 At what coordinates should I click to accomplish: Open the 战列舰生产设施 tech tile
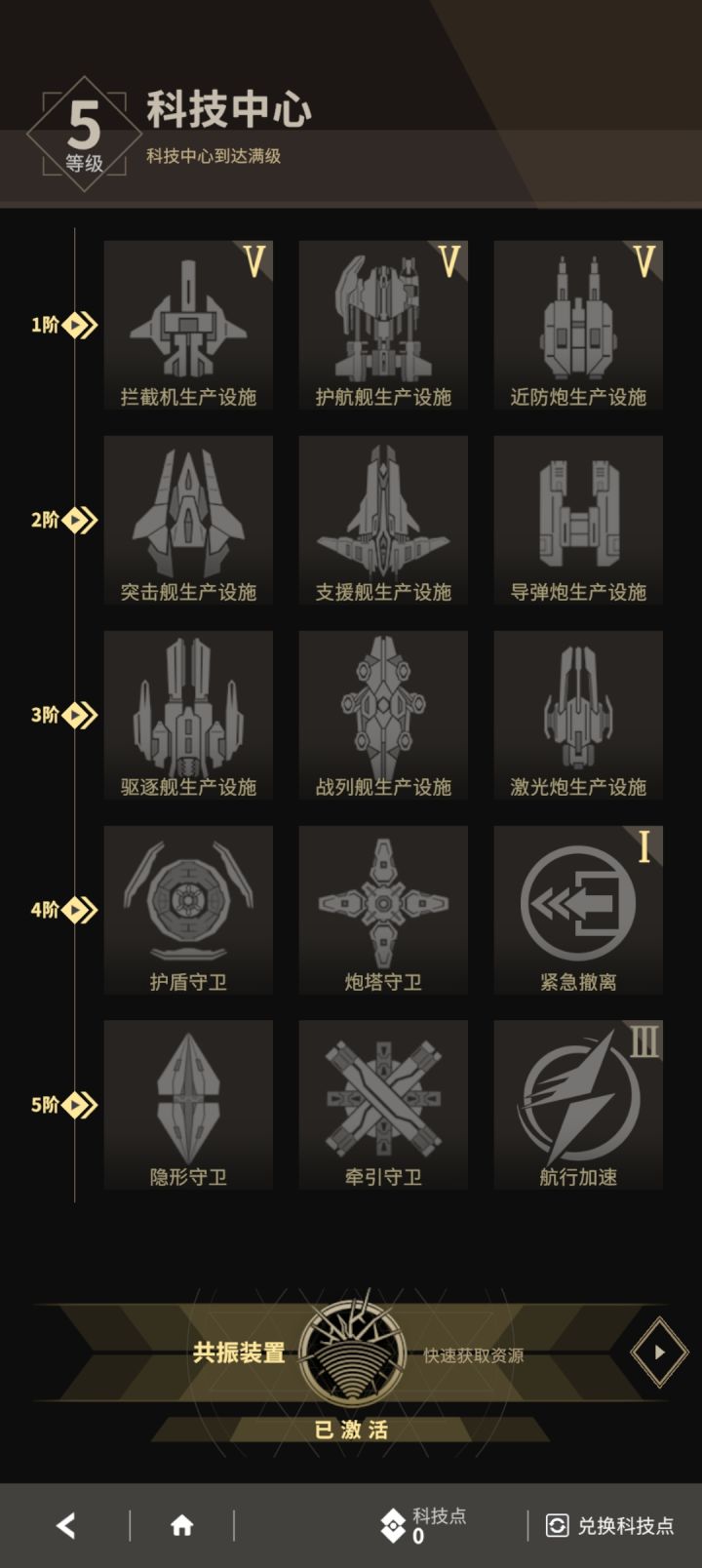point(383,715)
